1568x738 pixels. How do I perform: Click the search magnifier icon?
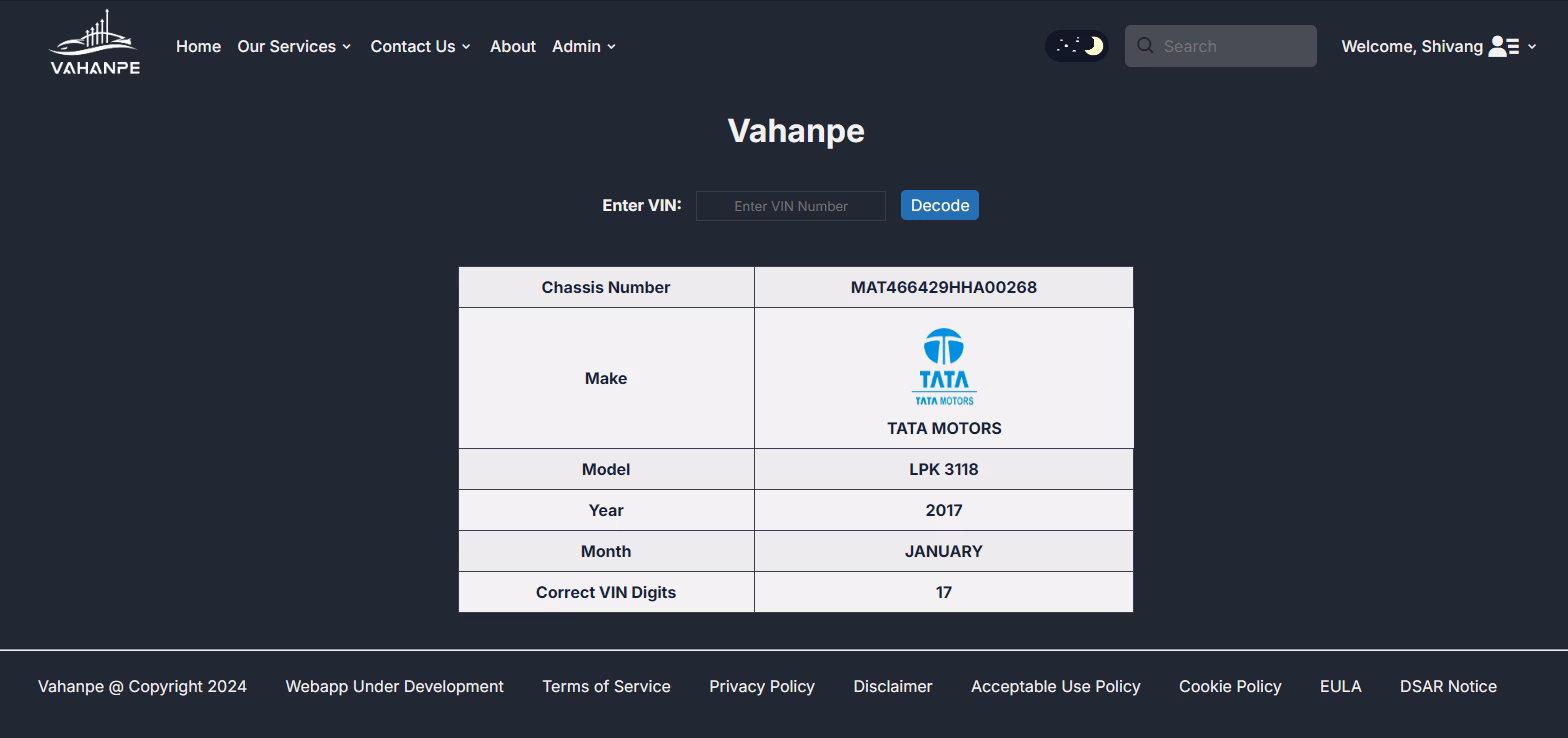click(x=1146, y=45)
